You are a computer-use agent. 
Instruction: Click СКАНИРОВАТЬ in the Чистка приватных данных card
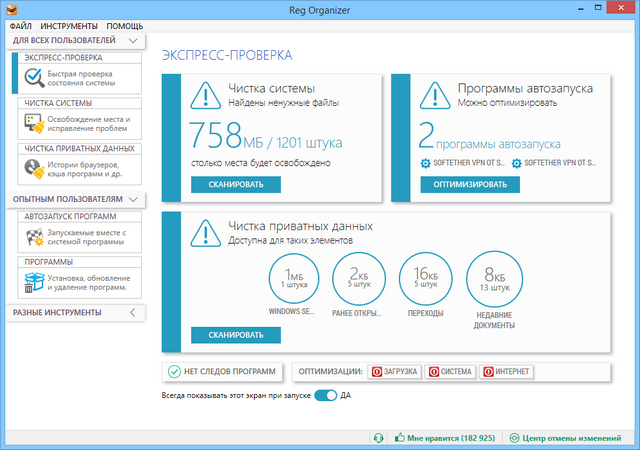(x=236, y=335)
